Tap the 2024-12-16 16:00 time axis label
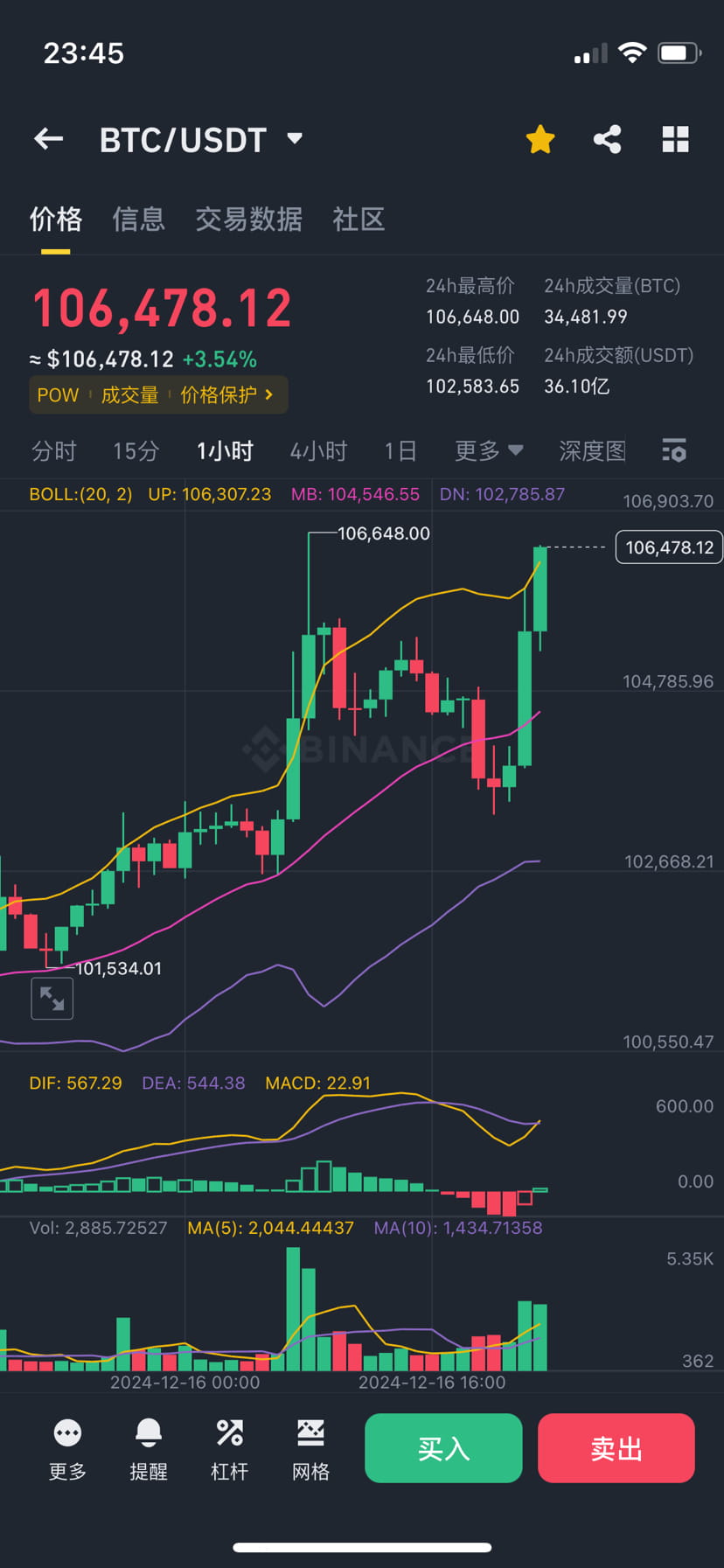724x1568 pixels. (432, 1382)
